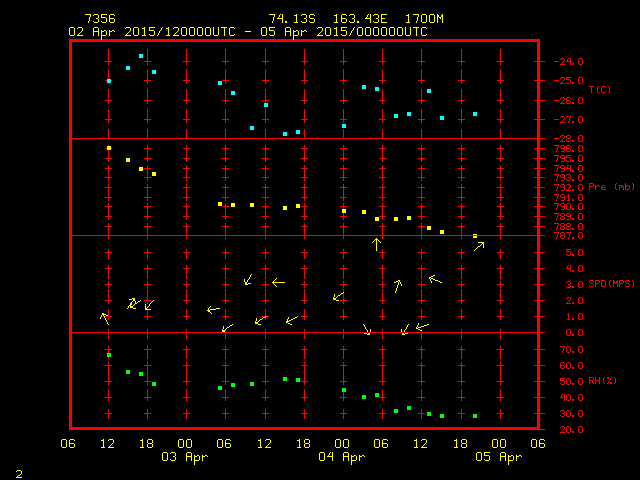Select the first green humidity data point
Viewport: 640px width, 480px height.
[109, 355]
